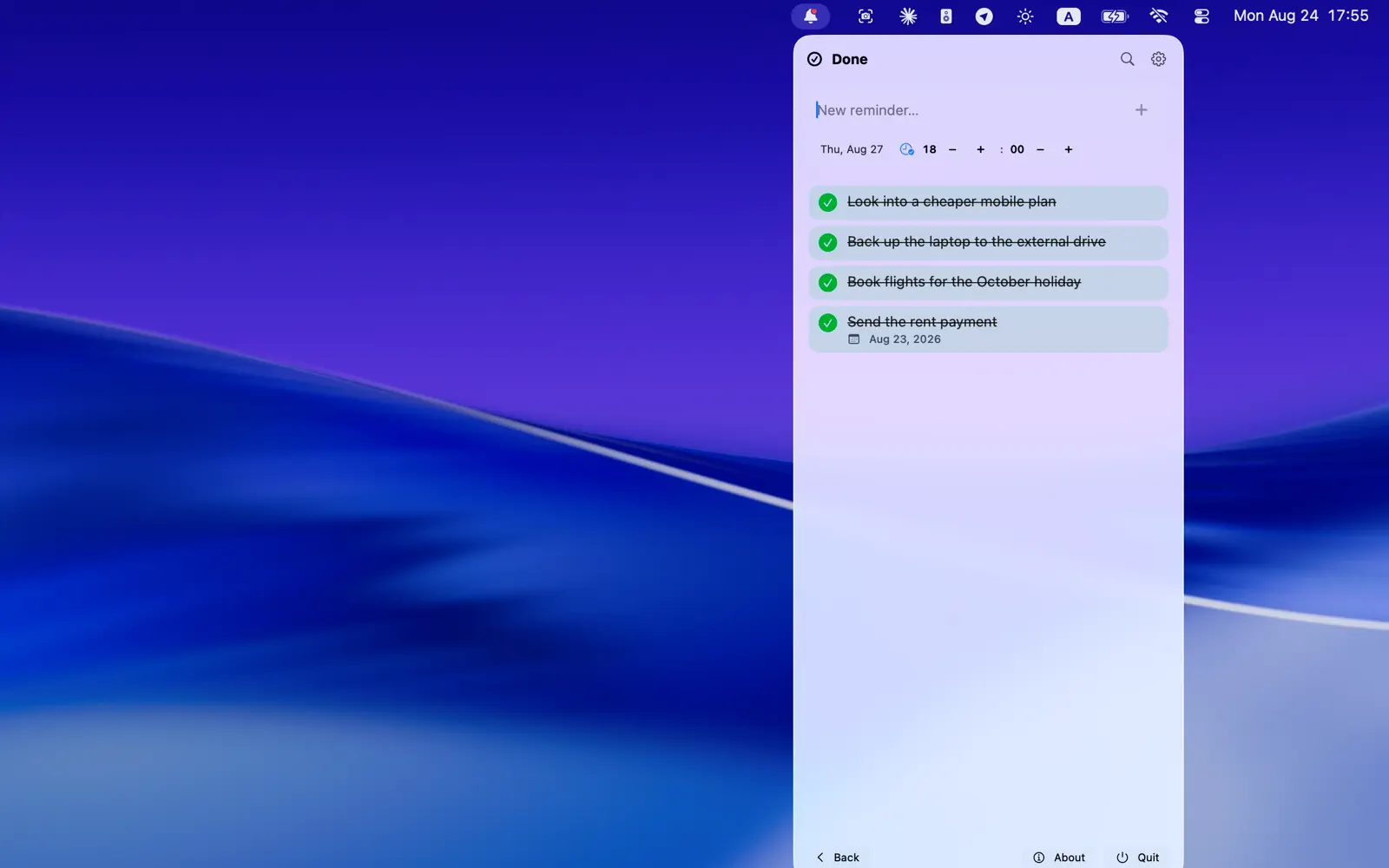Open the Wi-Fi menu
The height and width of the screenshot is (868, 1389).
coord(1159,16)
